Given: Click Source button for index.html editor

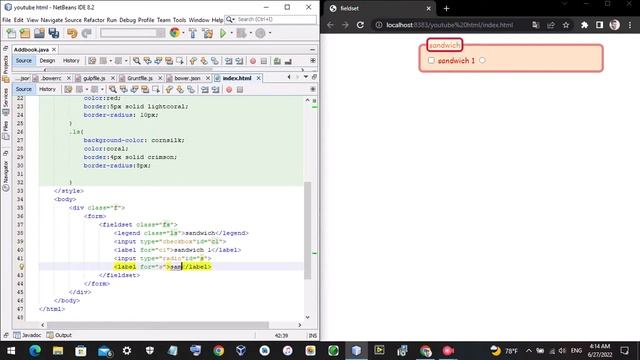Looking at the screenshot, I should click(23, 89).
